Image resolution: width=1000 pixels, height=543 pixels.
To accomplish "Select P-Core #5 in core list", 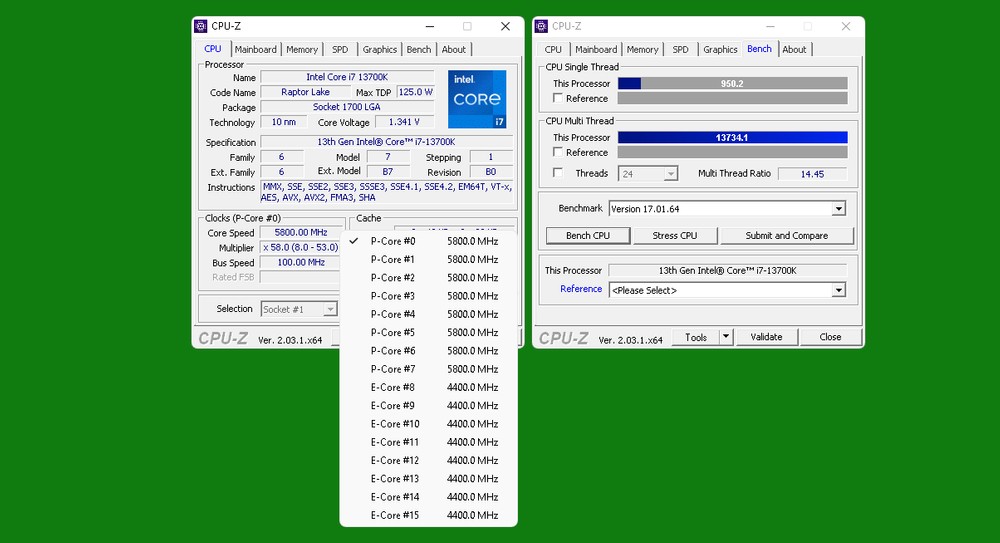I will pyautogui.click(x=428, y=332).
